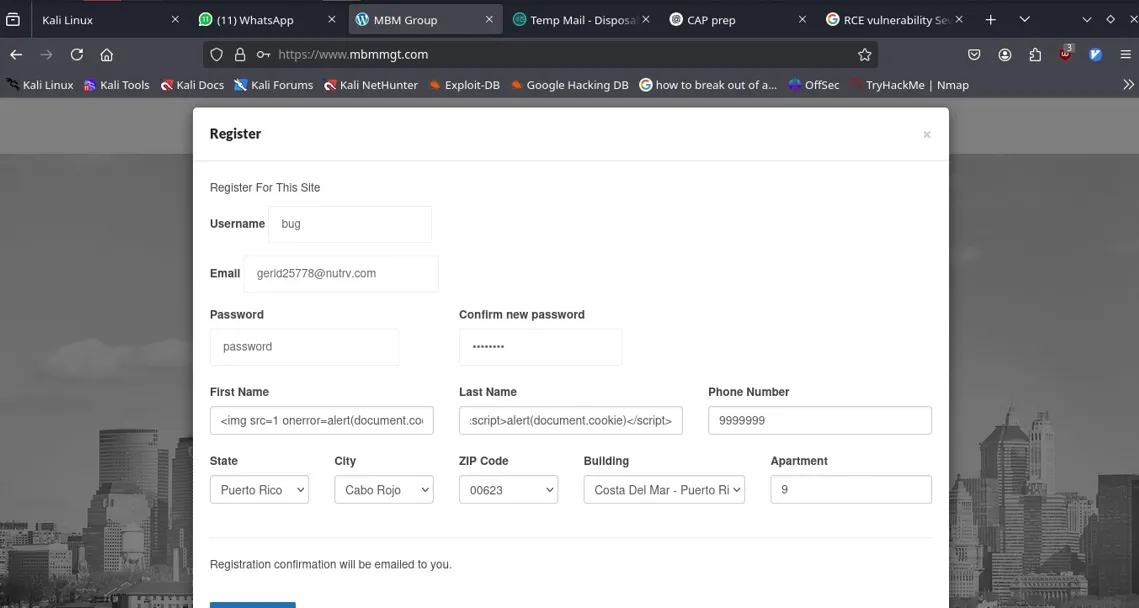Viewport: 1139px width, 608px height.
Task: Close the Register dialog
Action: [x=926, y=135]
